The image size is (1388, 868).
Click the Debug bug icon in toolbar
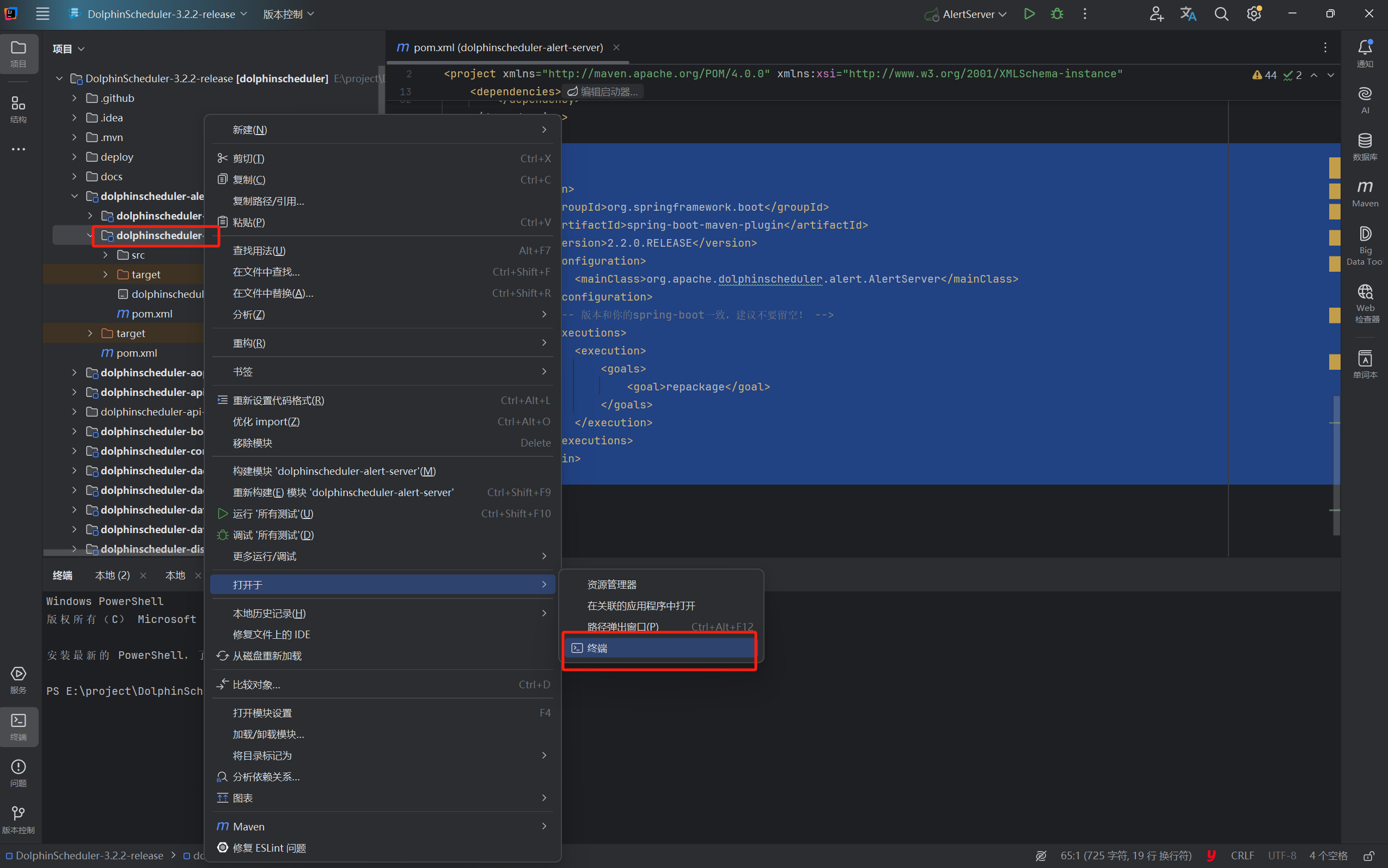[x=1057, y=14]
